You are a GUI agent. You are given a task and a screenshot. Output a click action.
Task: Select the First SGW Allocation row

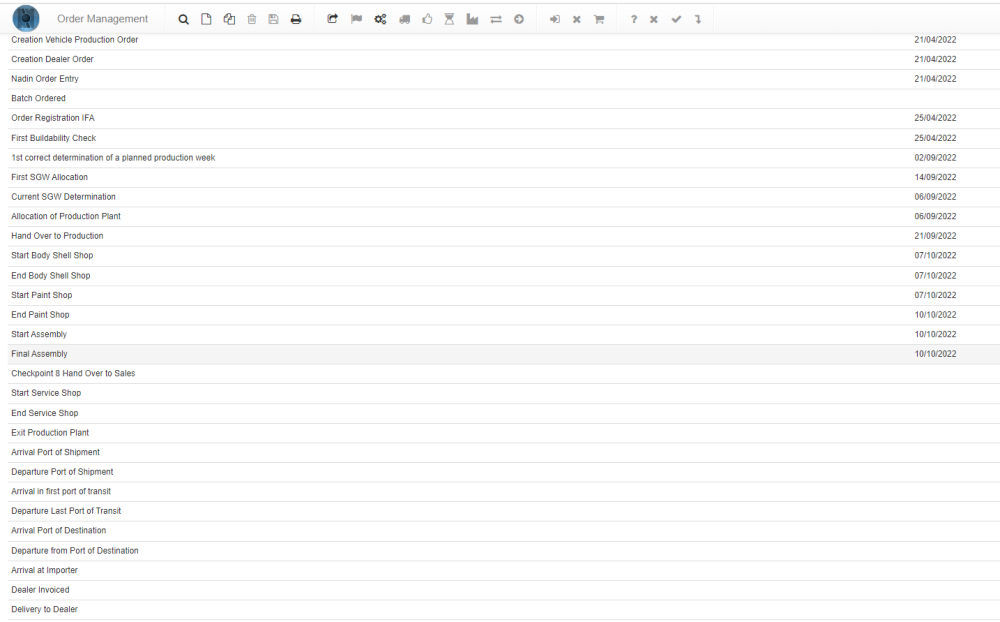pos(504,177)
